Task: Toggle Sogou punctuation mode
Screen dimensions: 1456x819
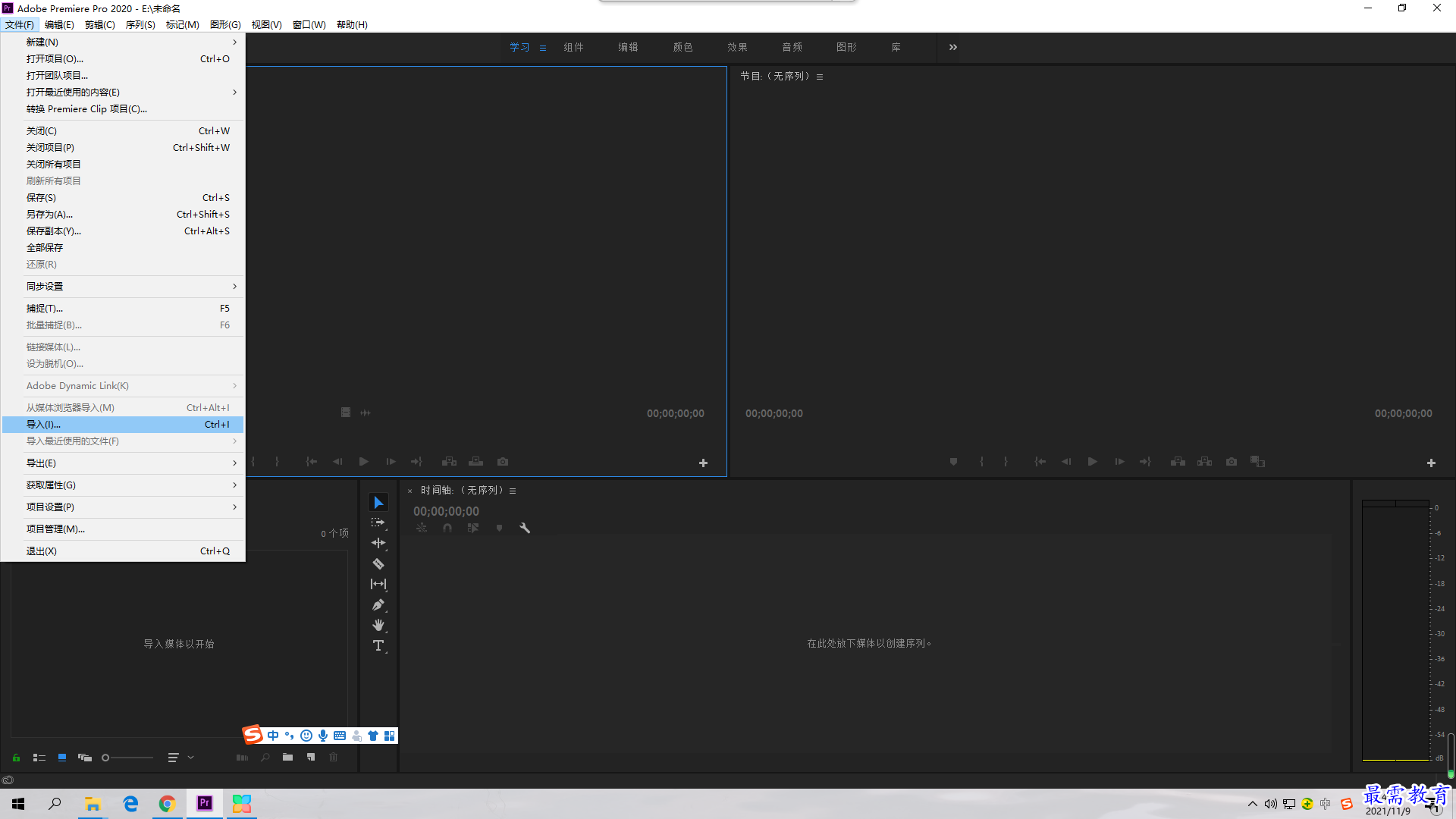Action: click(290, 736)
